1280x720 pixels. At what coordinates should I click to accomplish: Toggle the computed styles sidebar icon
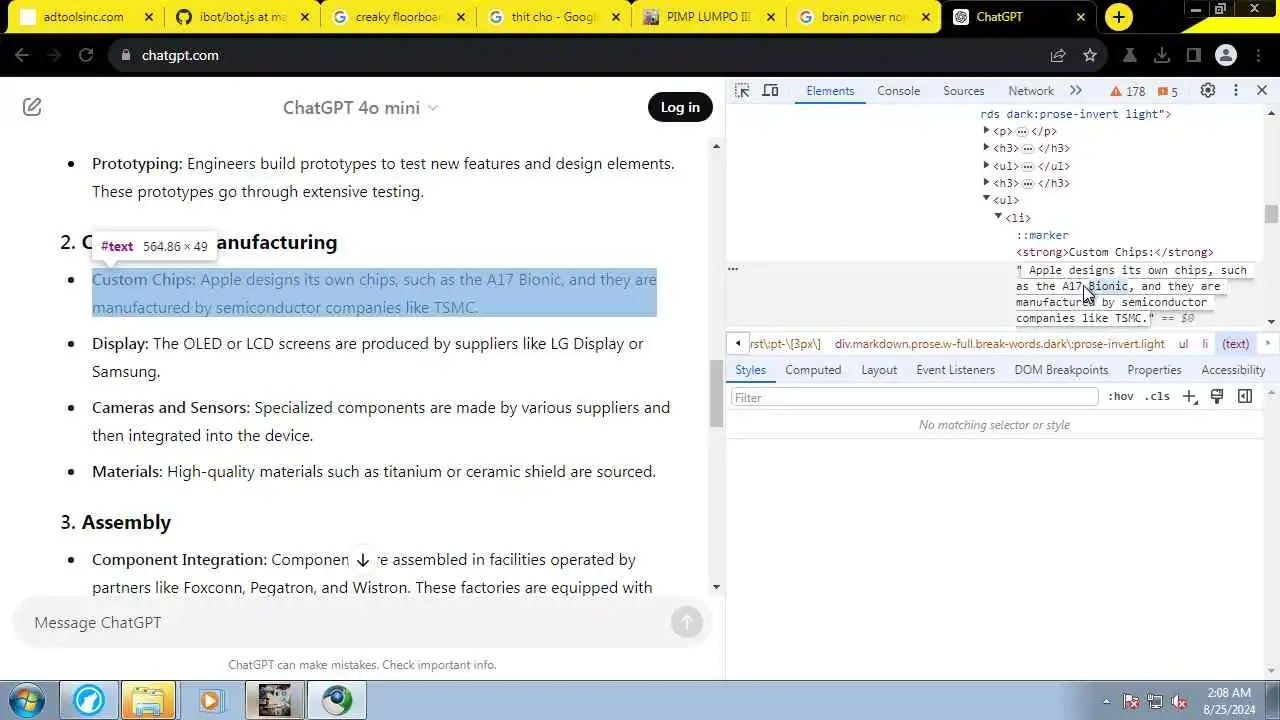(x=1245, y=397)
